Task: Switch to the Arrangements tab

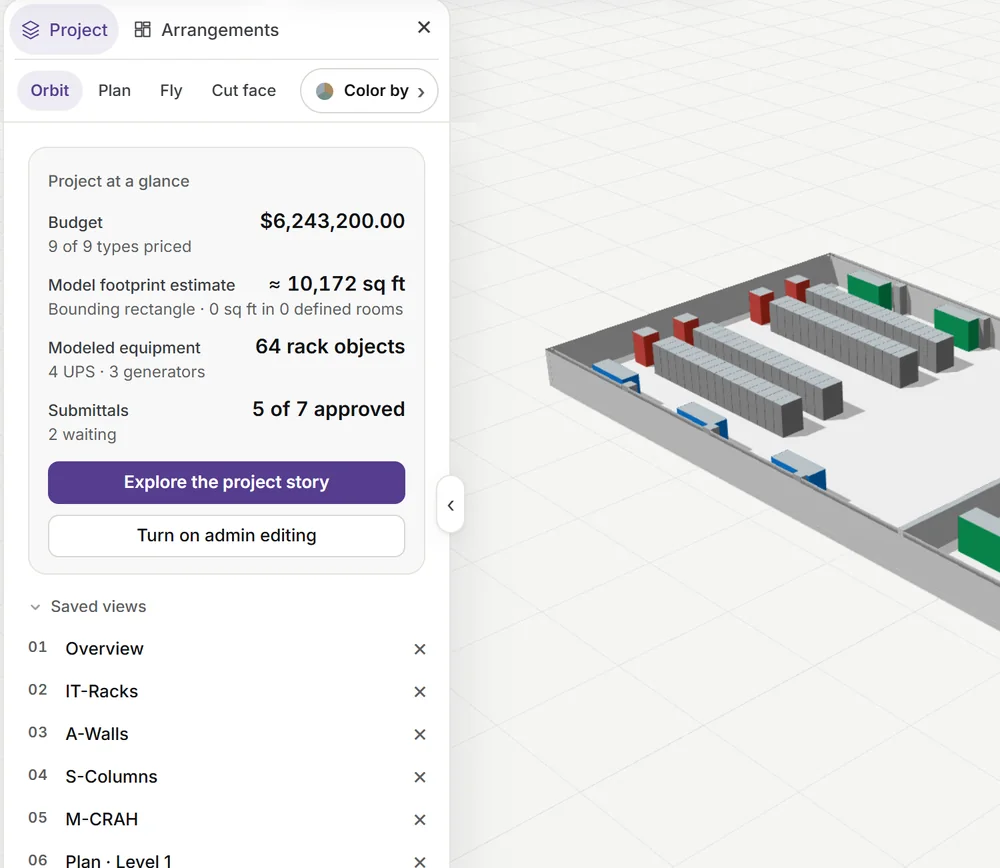Action: point(207,30)
